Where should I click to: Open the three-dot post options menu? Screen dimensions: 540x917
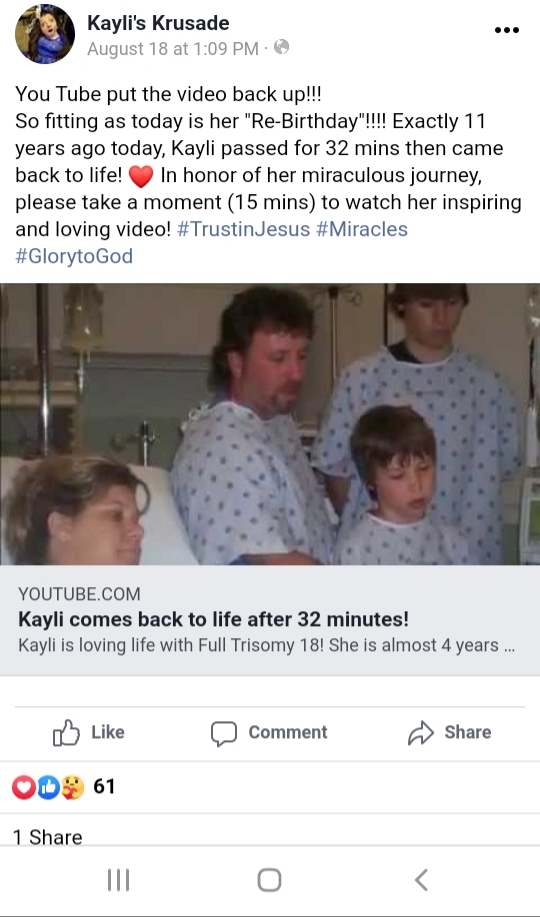tap(507, 30)
